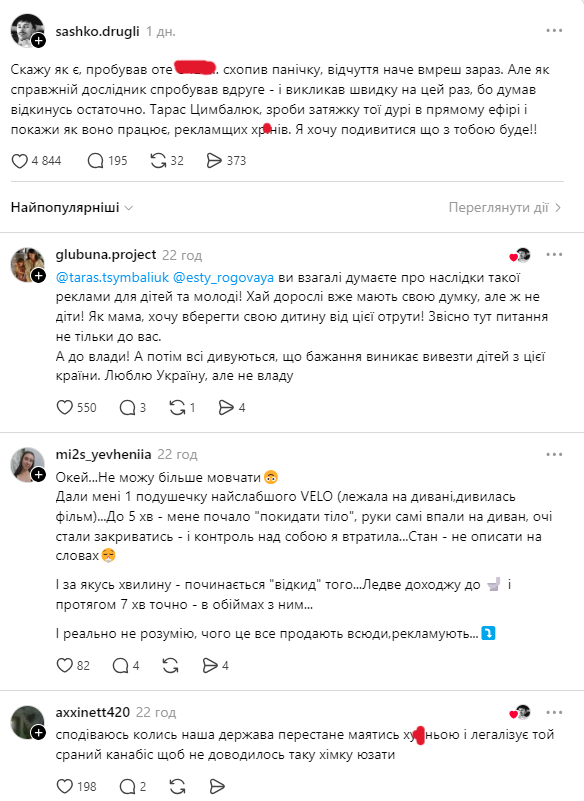Like sashko.drugli's post with the heart icon
The height and width of the screenshot is (801, 584).
point(20,160)
